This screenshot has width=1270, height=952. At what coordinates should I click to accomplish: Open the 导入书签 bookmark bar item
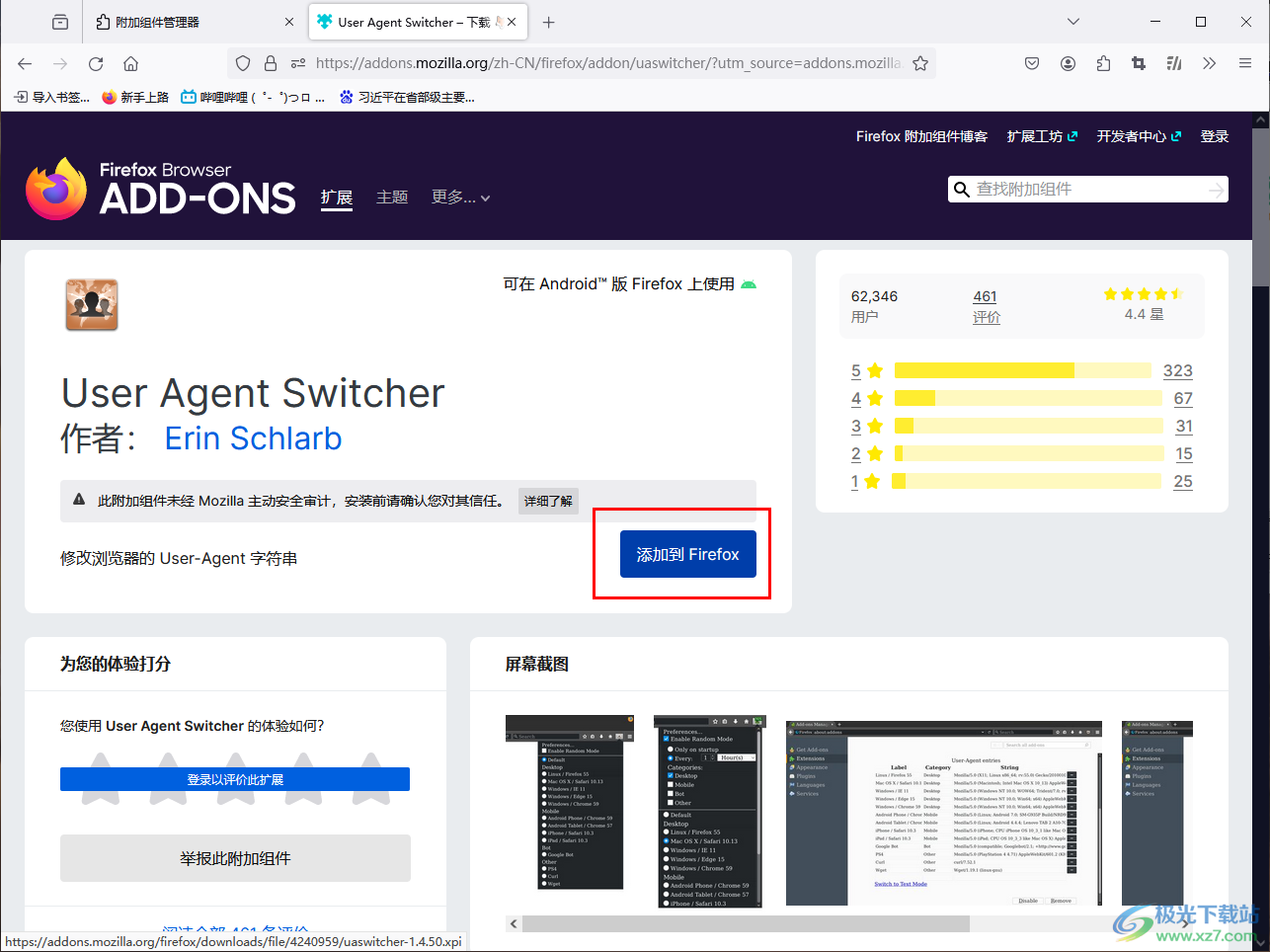coord(51,97)
